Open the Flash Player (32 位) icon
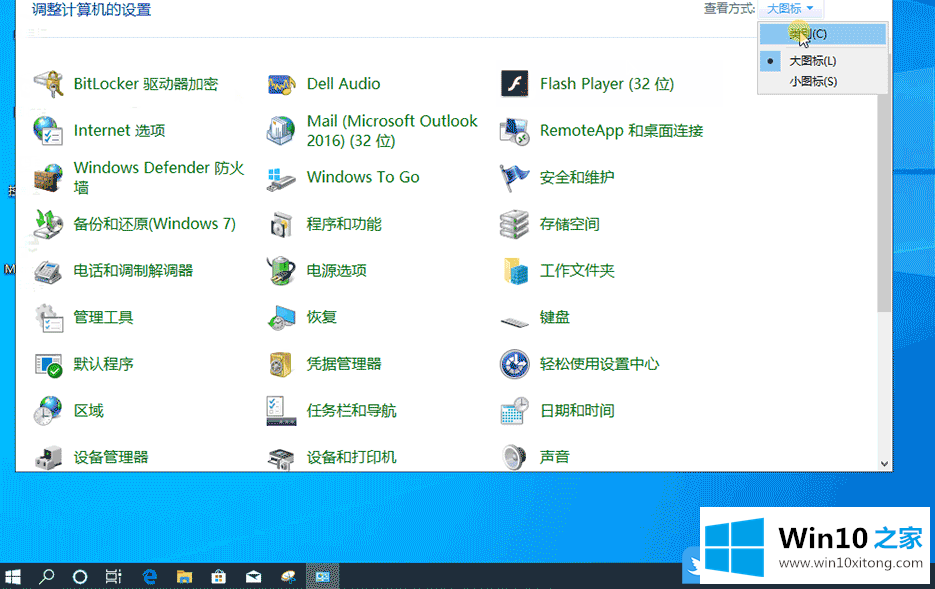The height and width of the screenshot is (589, 935). (514, 84)
